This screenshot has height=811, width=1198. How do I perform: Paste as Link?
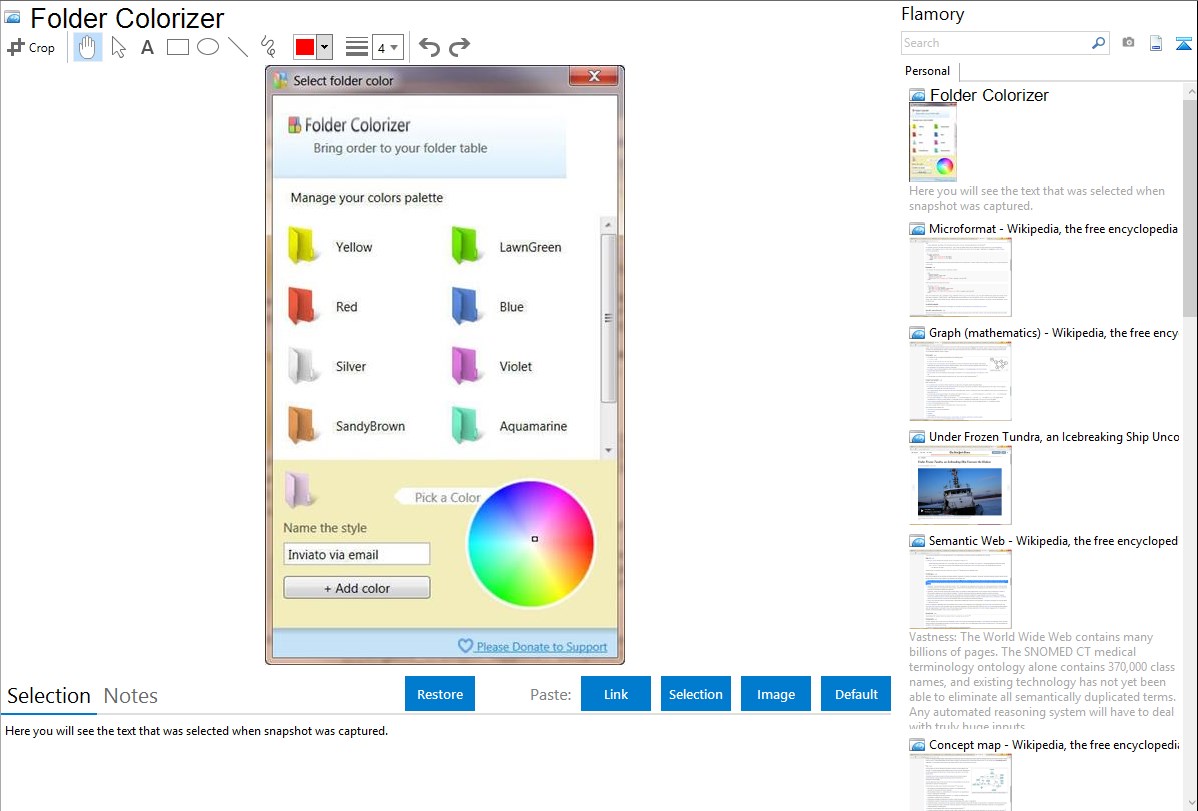point(616,694)
